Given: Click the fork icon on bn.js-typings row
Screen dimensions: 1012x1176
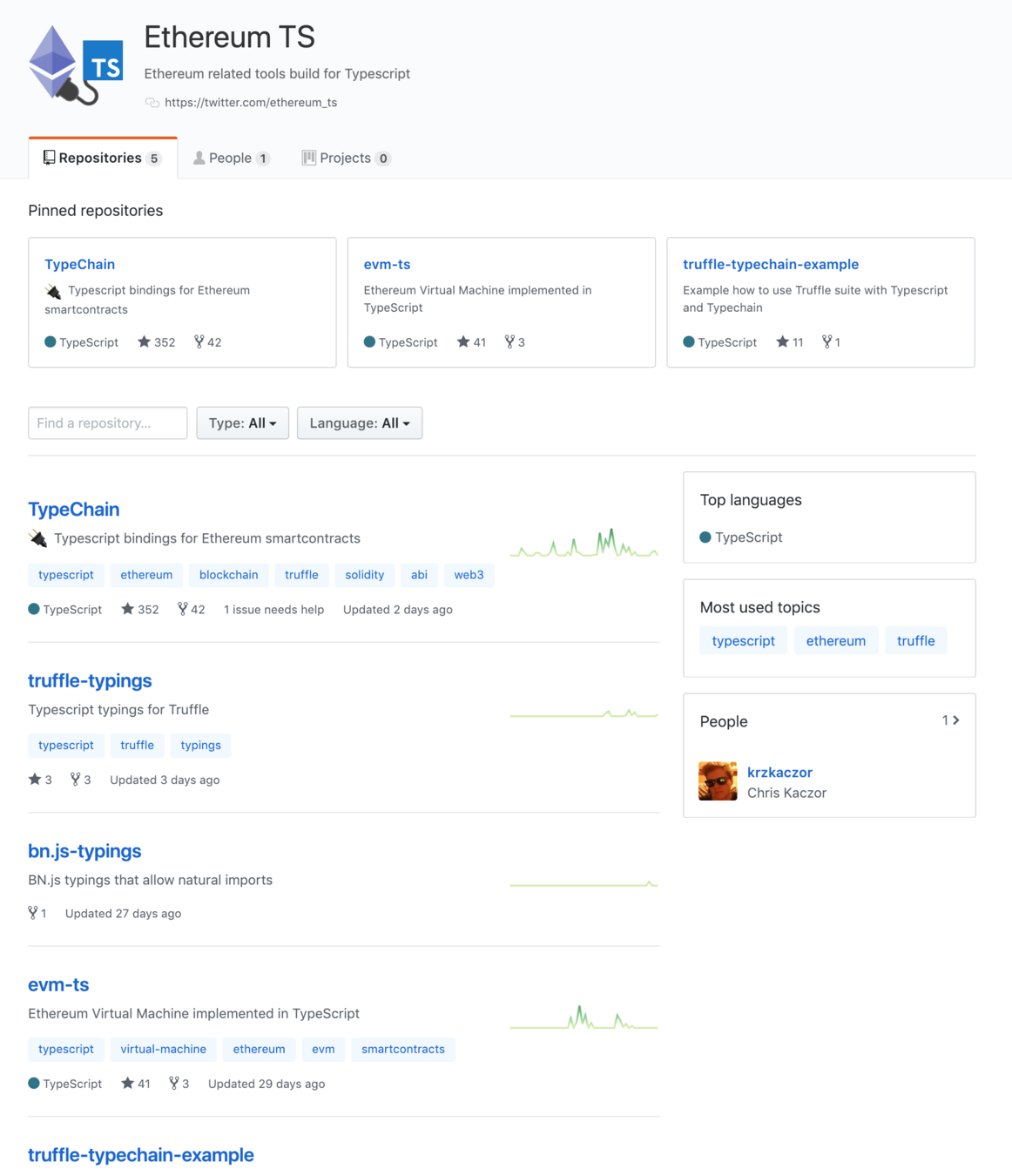Looking at the screenshot, I should point(33,913).
